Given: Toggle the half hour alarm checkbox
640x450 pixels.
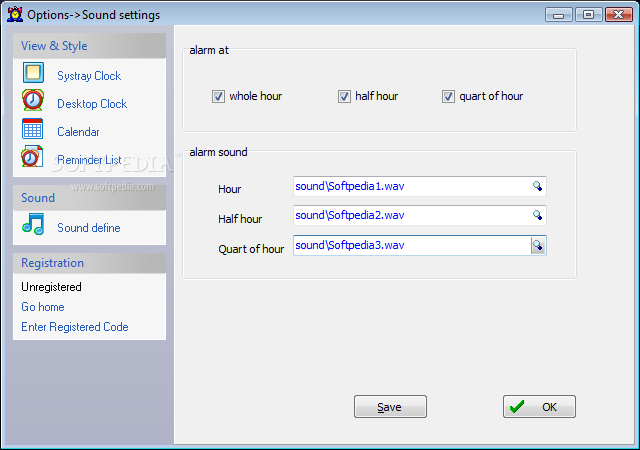Looking at the screenshot, I should coord(344,97).
